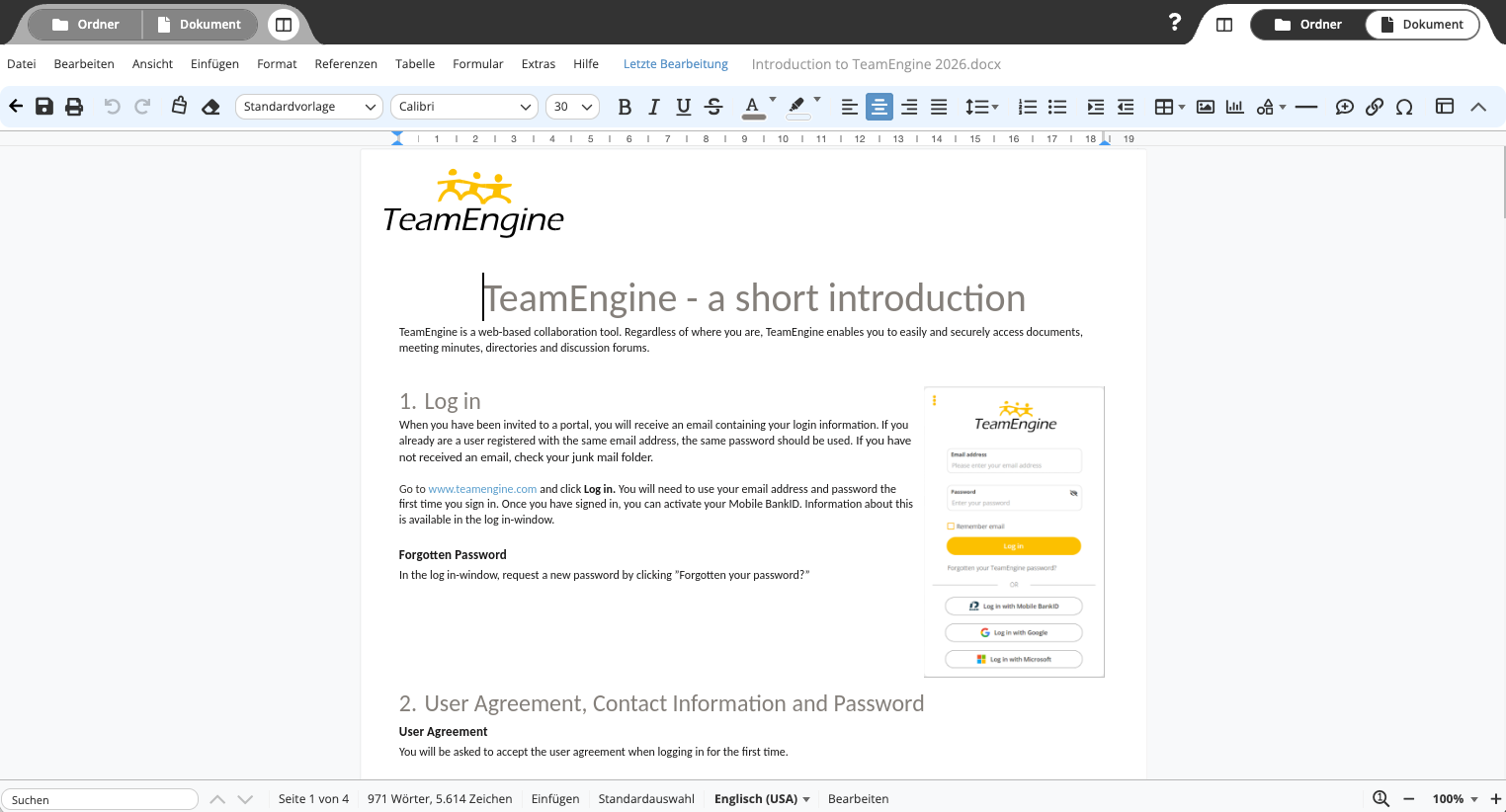This screenshot has height=812, width=1506.
Task: Open the font color dropdown arrow
Action: point(773,100)
